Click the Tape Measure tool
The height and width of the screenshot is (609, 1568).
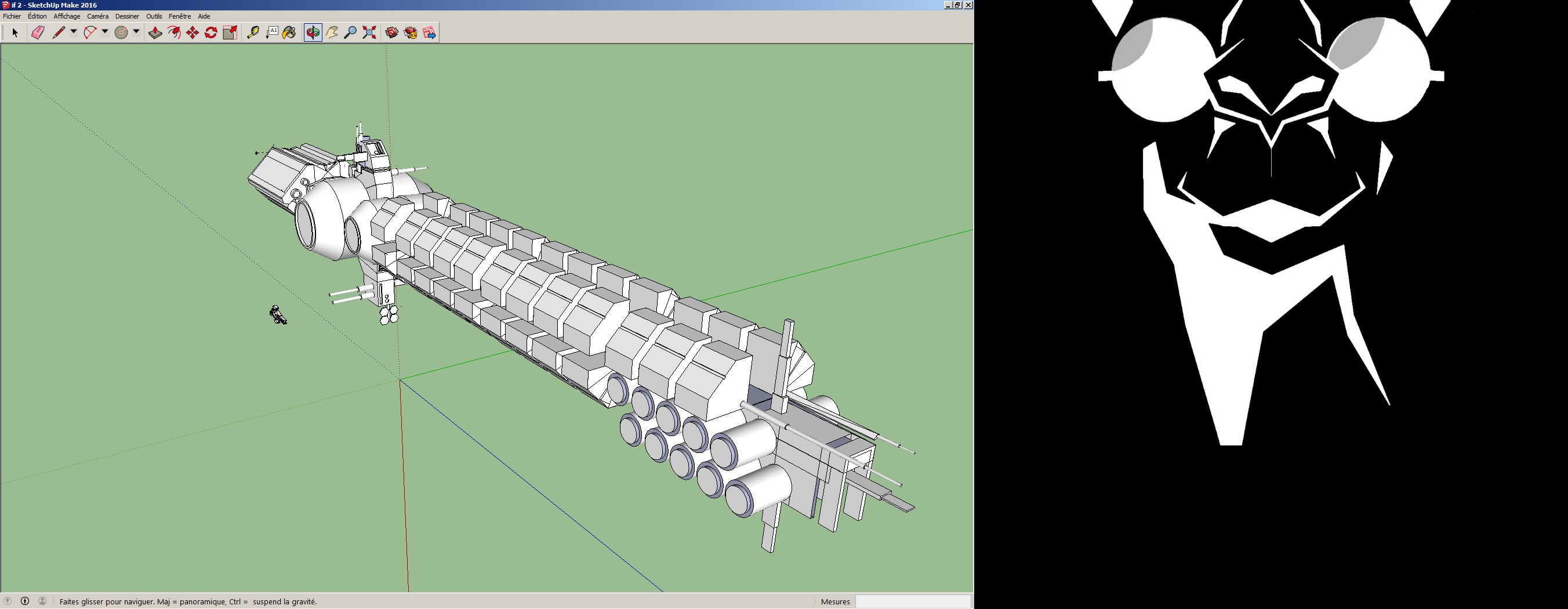point(253,33)
